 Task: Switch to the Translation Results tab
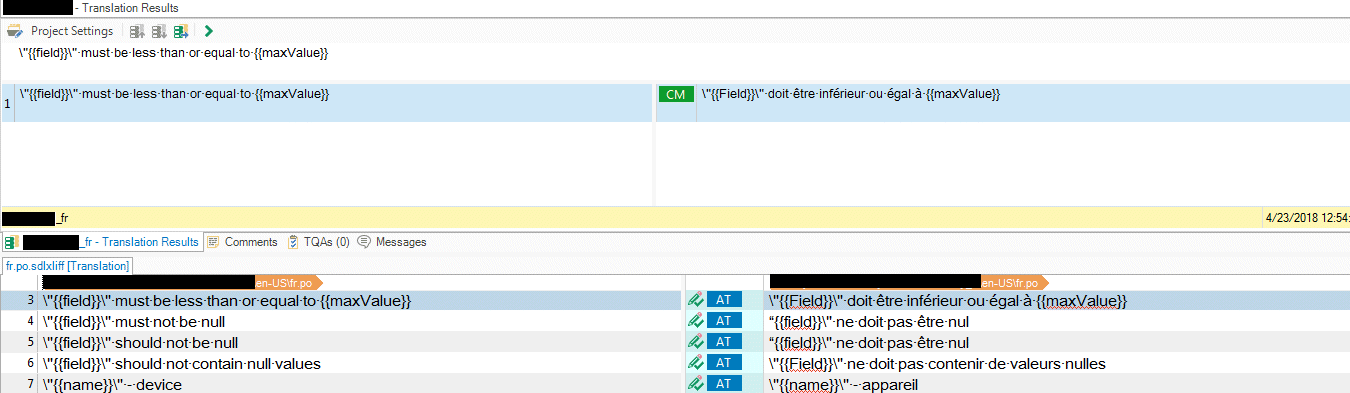click(102, 242)
